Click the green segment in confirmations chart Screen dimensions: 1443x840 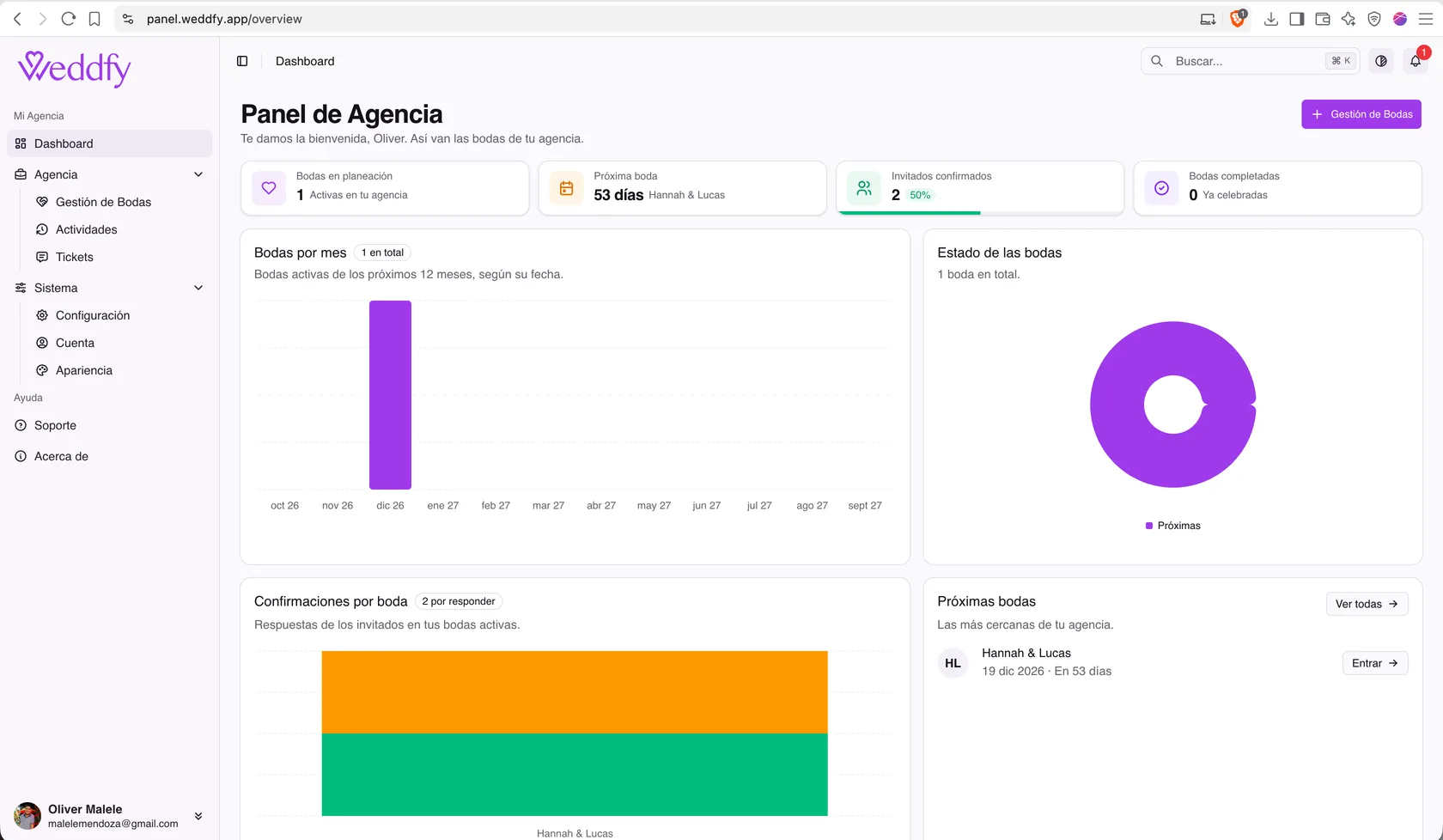[x=575, y=775]
